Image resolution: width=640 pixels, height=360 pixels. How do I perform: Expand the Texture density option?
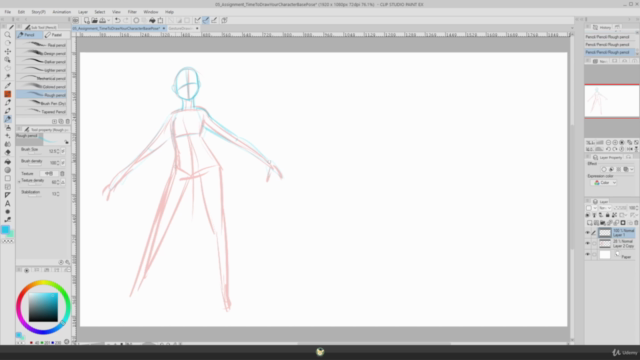(x=19, y=182)
